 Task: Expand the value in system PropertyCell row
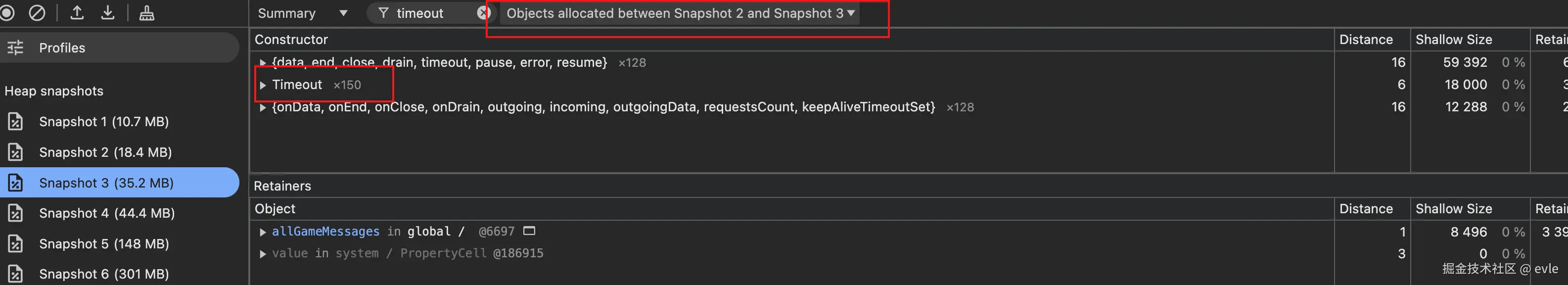[262, 254]
